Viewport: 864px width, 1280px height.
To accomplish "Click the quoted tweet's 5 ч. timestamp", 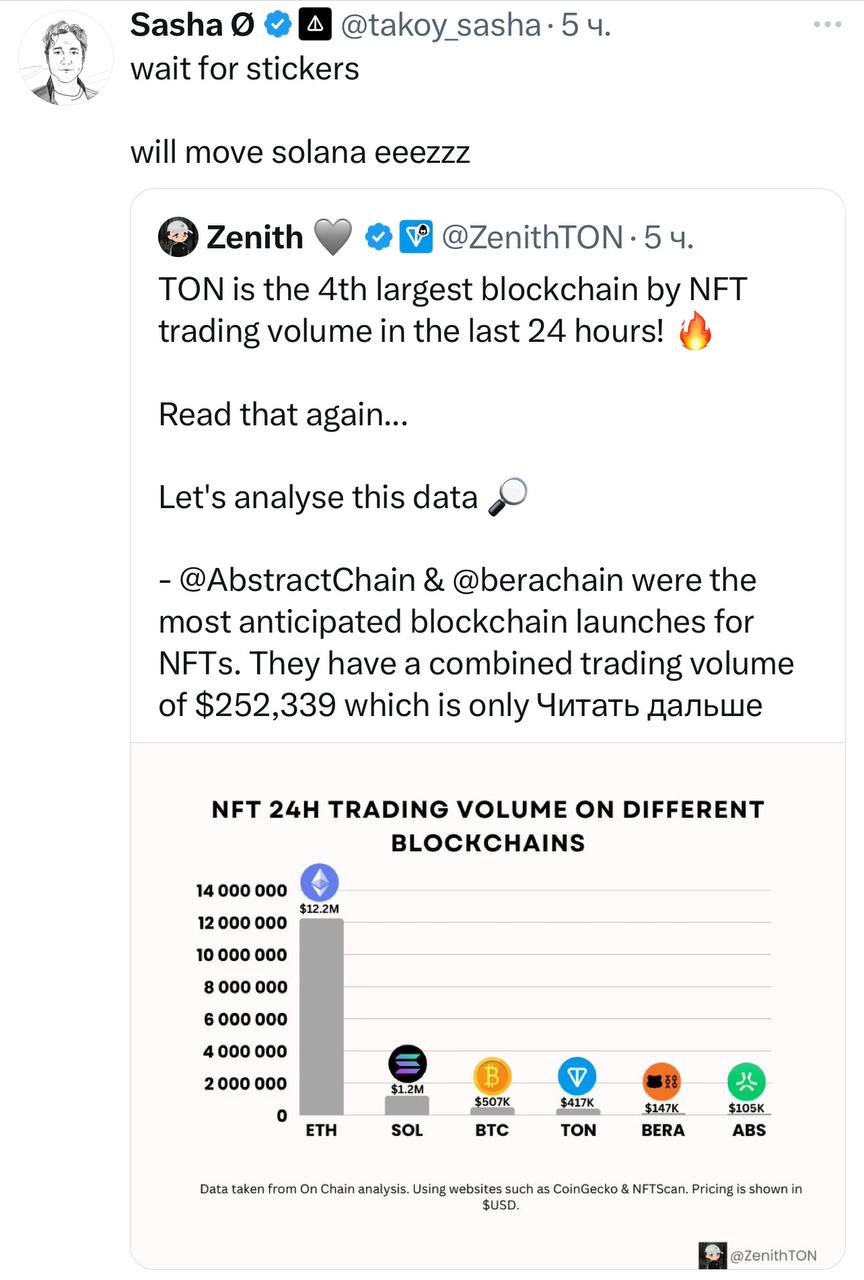I will [x=668, y=236].
